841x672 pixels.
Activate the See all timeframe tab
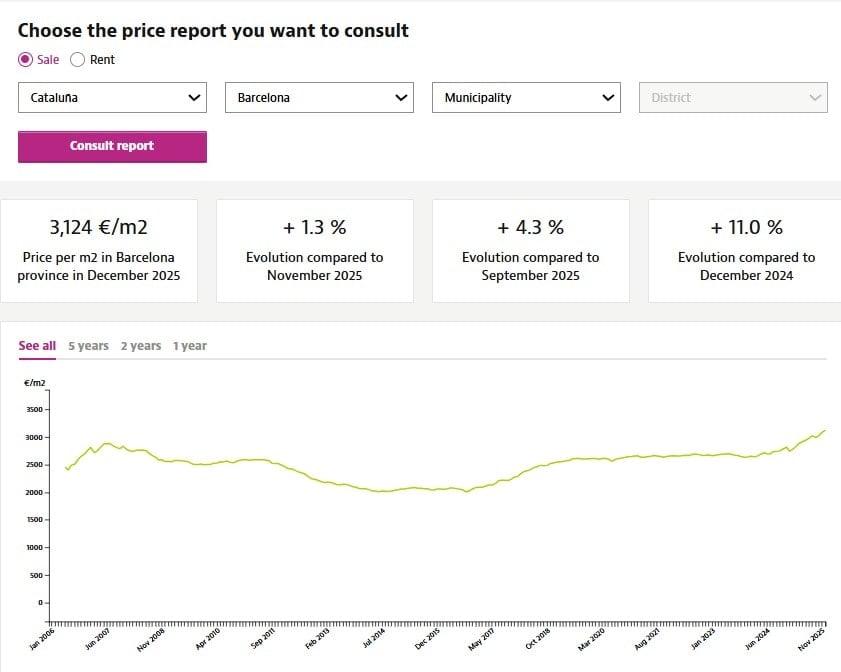(x=36, y=345)
